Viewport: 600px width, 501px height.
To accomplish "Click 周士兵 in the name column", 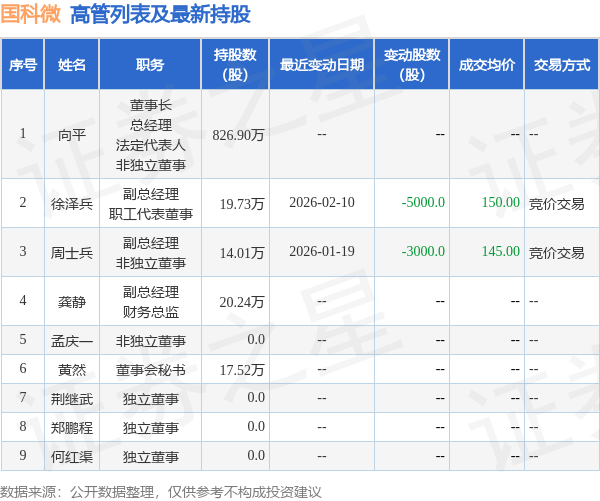I will click(x=72, y=253).
